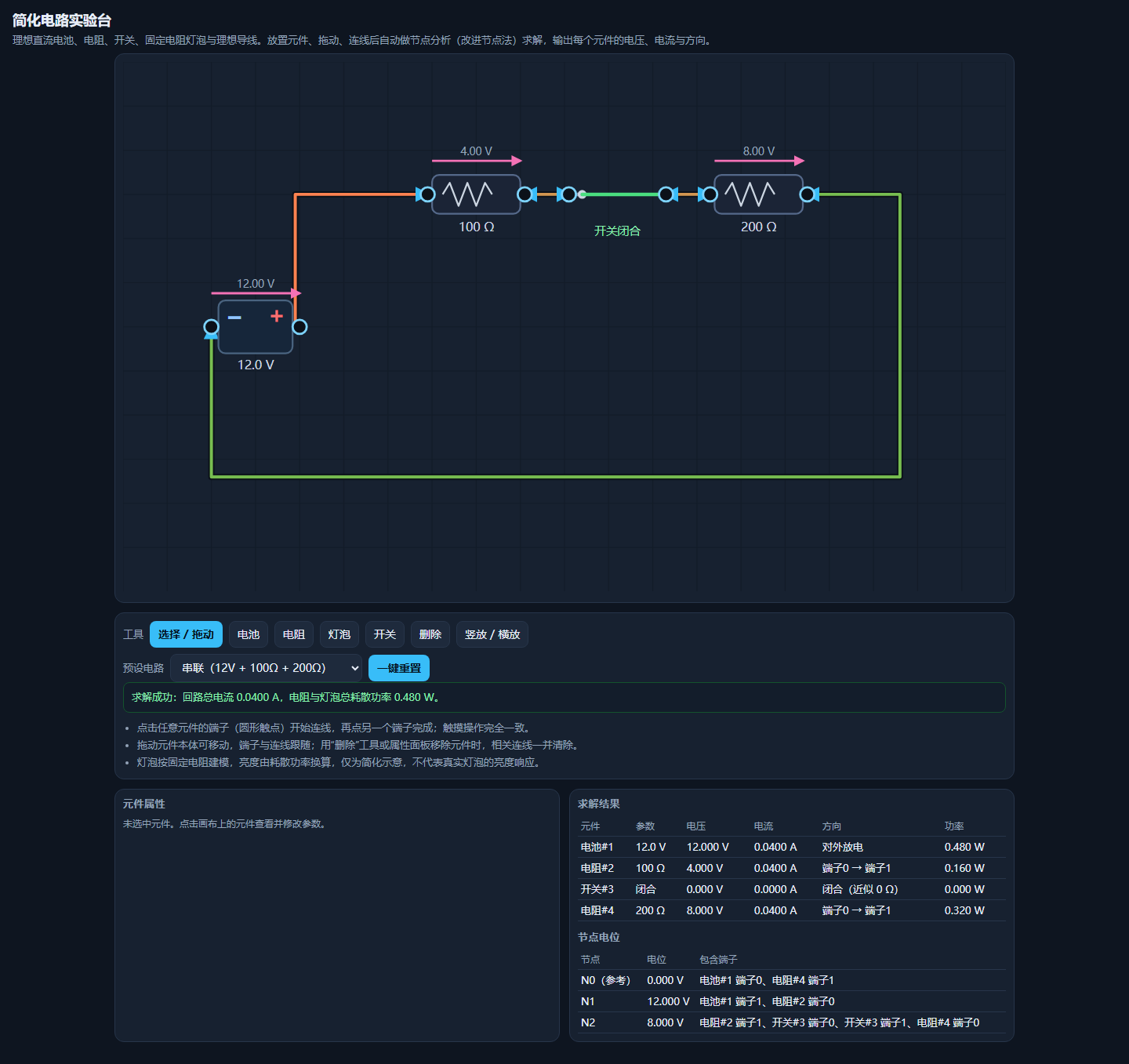Choose the 电池 tool
Screen dimensions: 1129x1064
pos(249,634)
